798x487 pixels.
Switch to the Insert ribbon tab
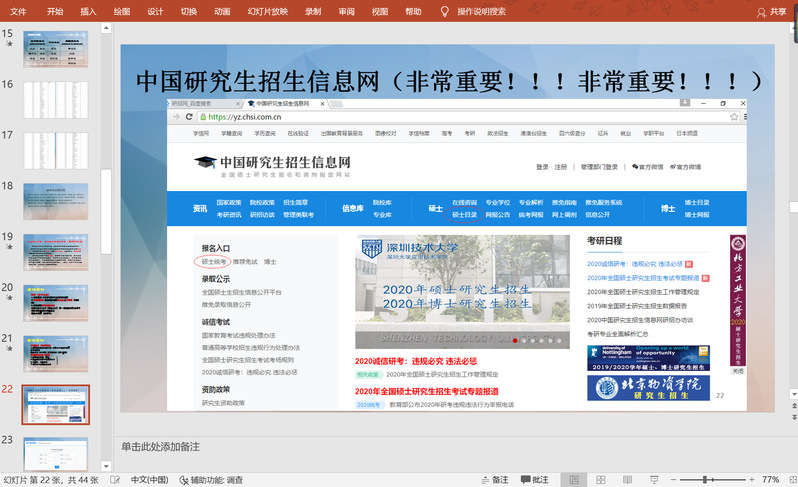[88, 11]
